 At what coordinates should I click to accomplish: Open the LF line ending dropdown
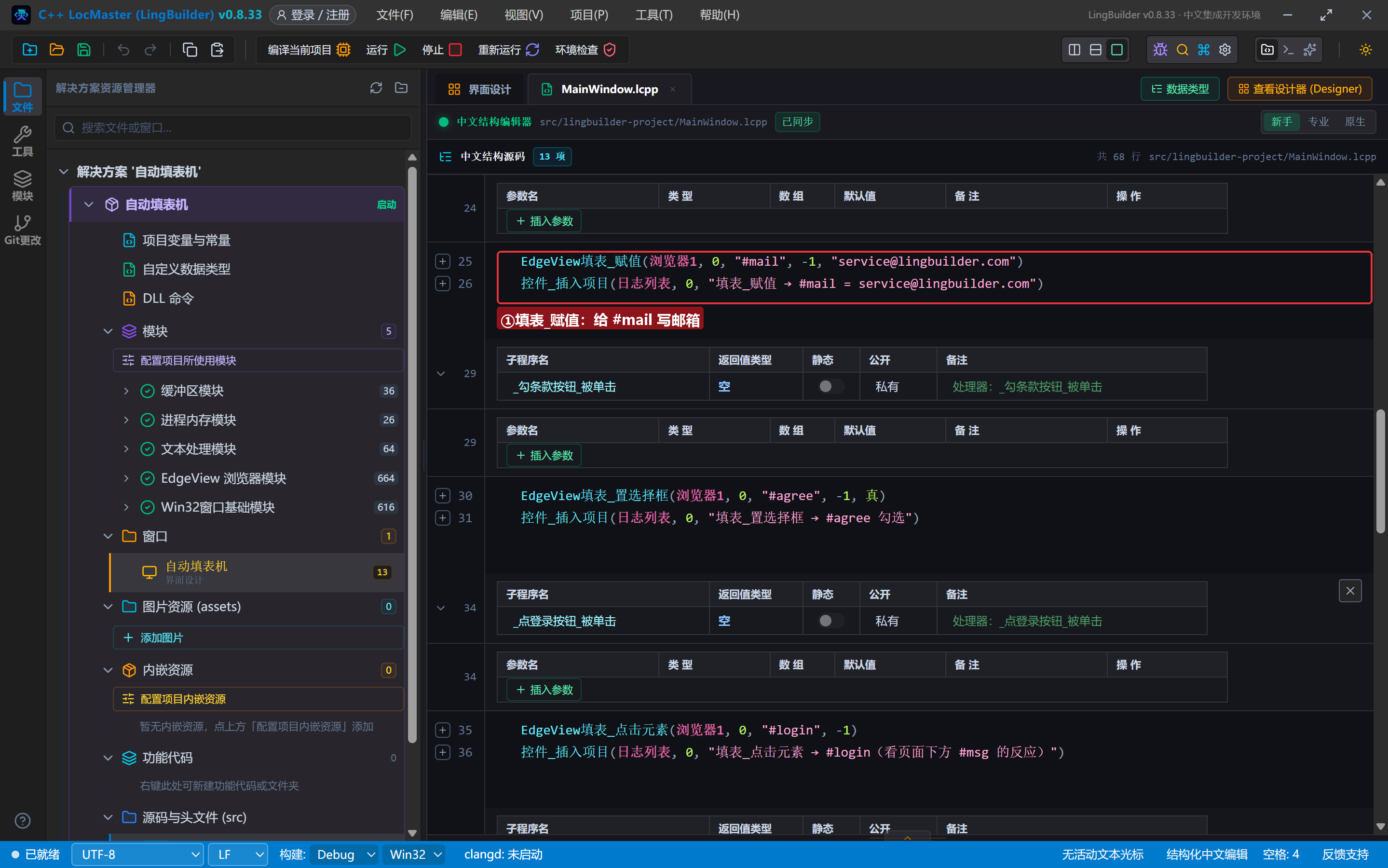pyautogui.click(x=238, y=854)
